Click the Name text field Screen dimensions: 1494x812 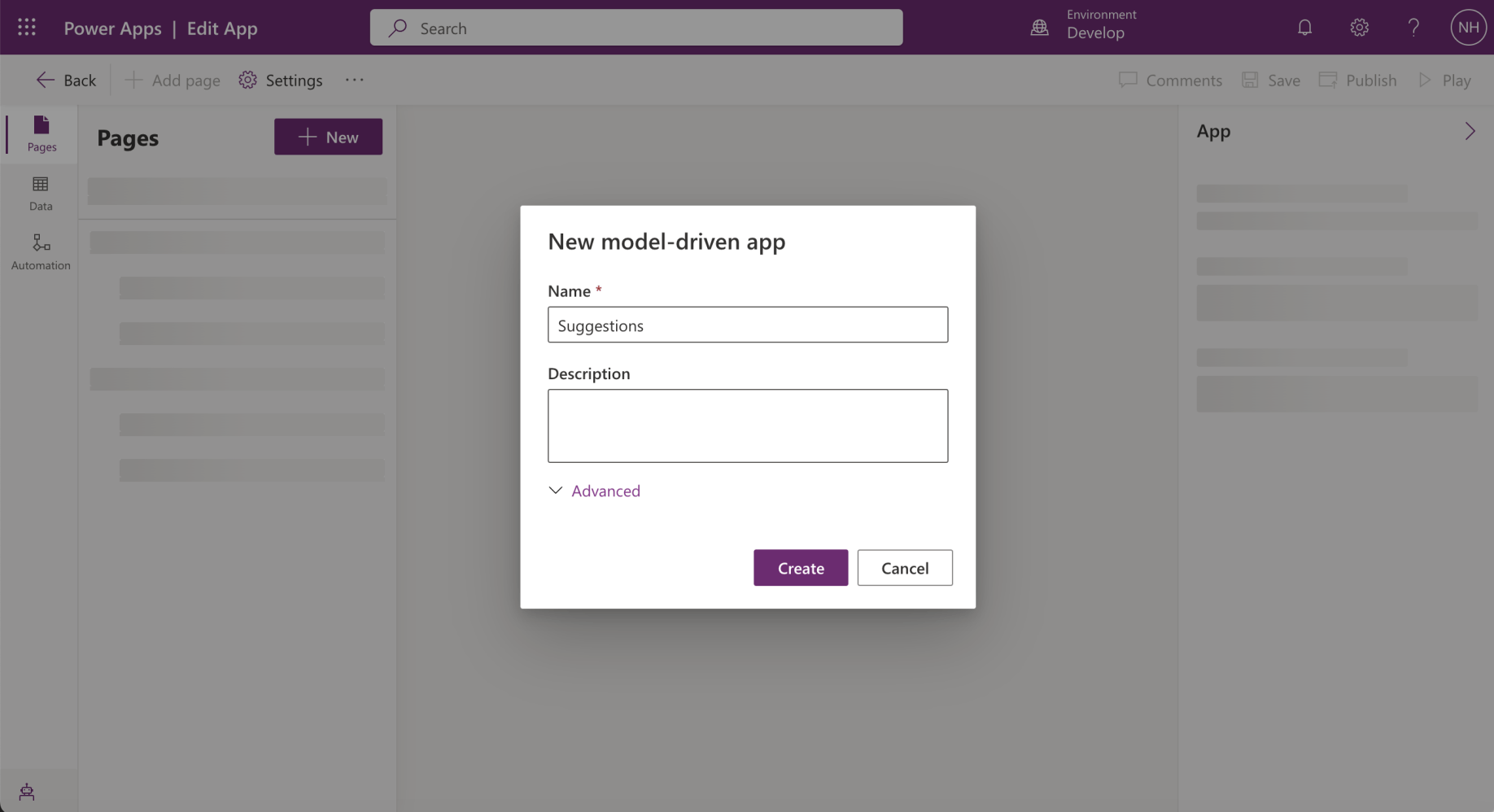coord(747,325)
